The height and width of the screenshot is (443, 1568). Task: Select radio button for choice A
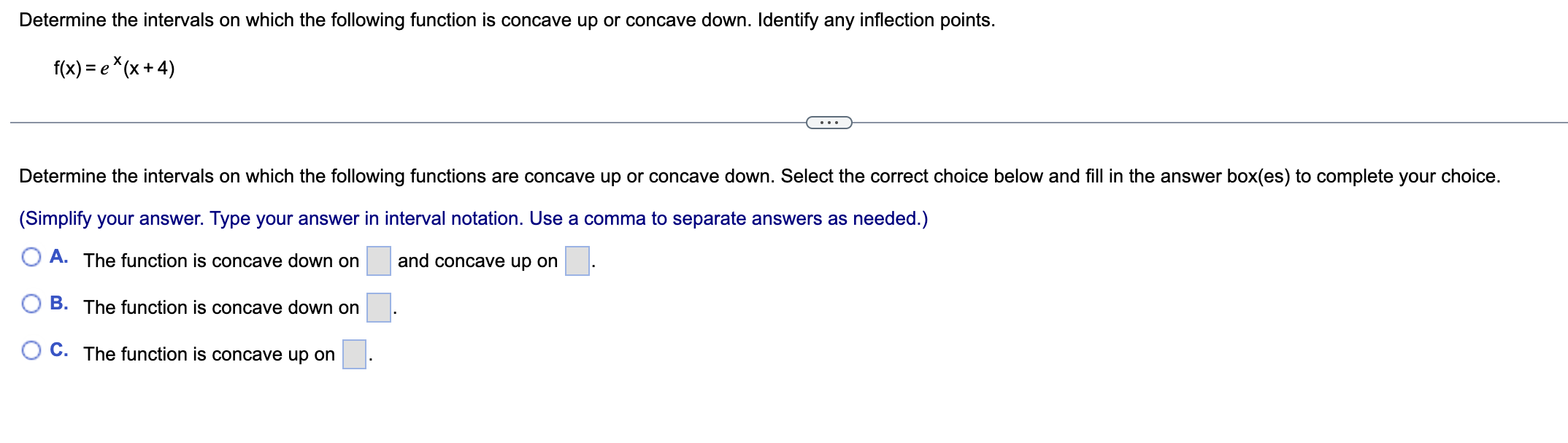click(31, 257)
